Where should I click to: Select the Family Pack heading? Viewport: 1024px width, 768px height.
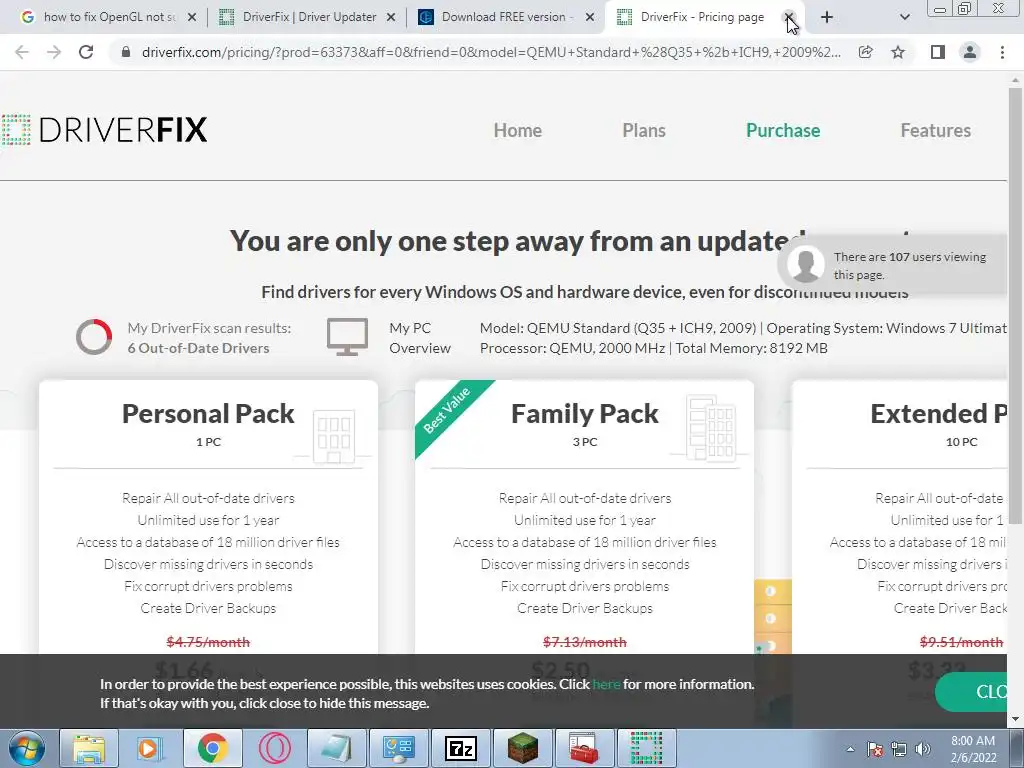point(584,413)
